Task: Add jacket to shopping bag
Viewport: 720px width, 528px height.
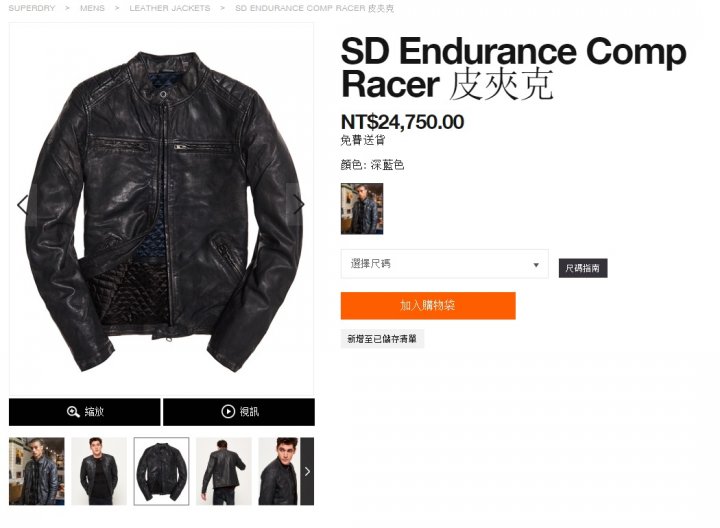Action: [x=428, y=306]
